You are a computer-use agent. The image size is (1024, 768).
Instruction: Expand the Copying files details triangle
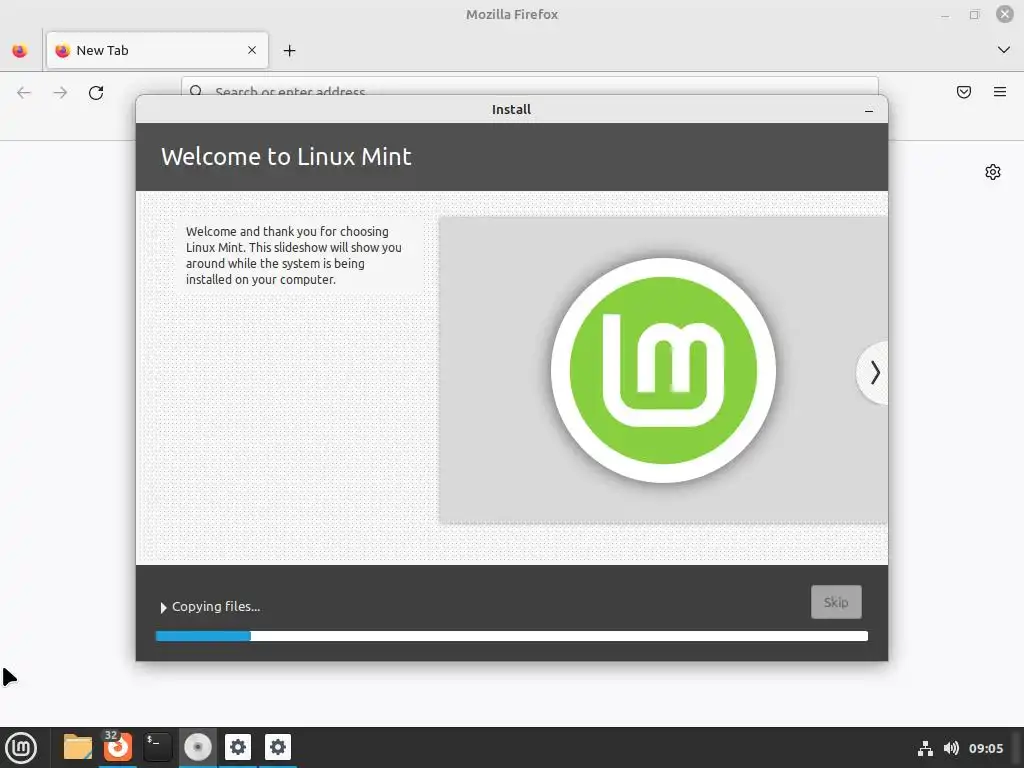click(x=163, y=607)
